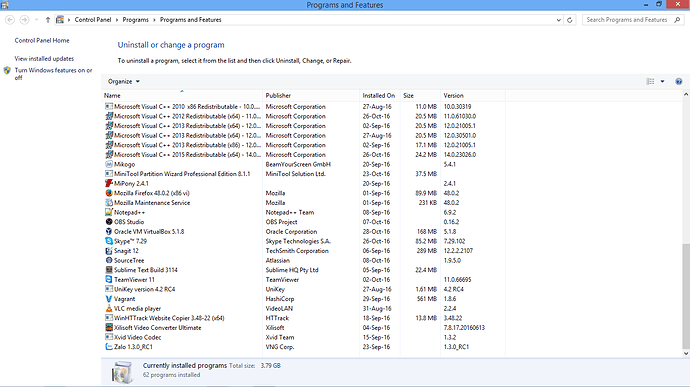Expand the address bar history dropdown

(558, 20)
